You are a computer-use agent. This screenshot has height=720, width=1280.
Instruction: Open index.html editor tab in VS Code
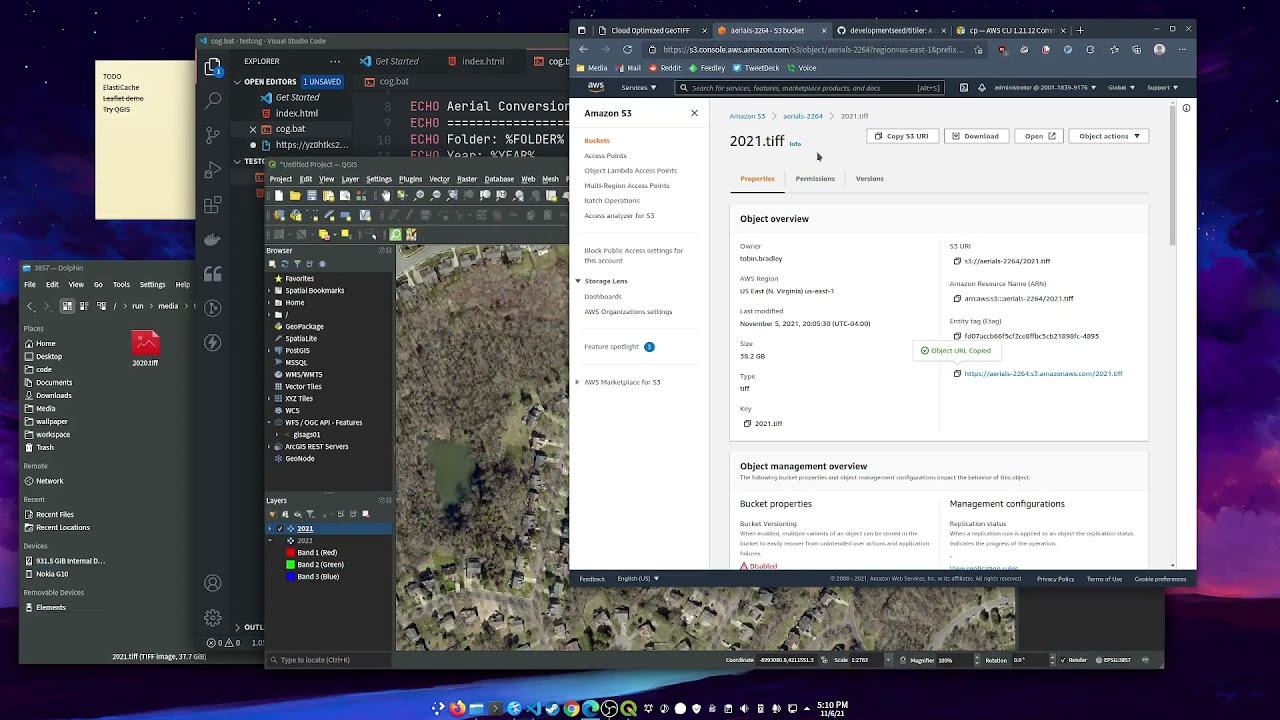pos(483,61)
